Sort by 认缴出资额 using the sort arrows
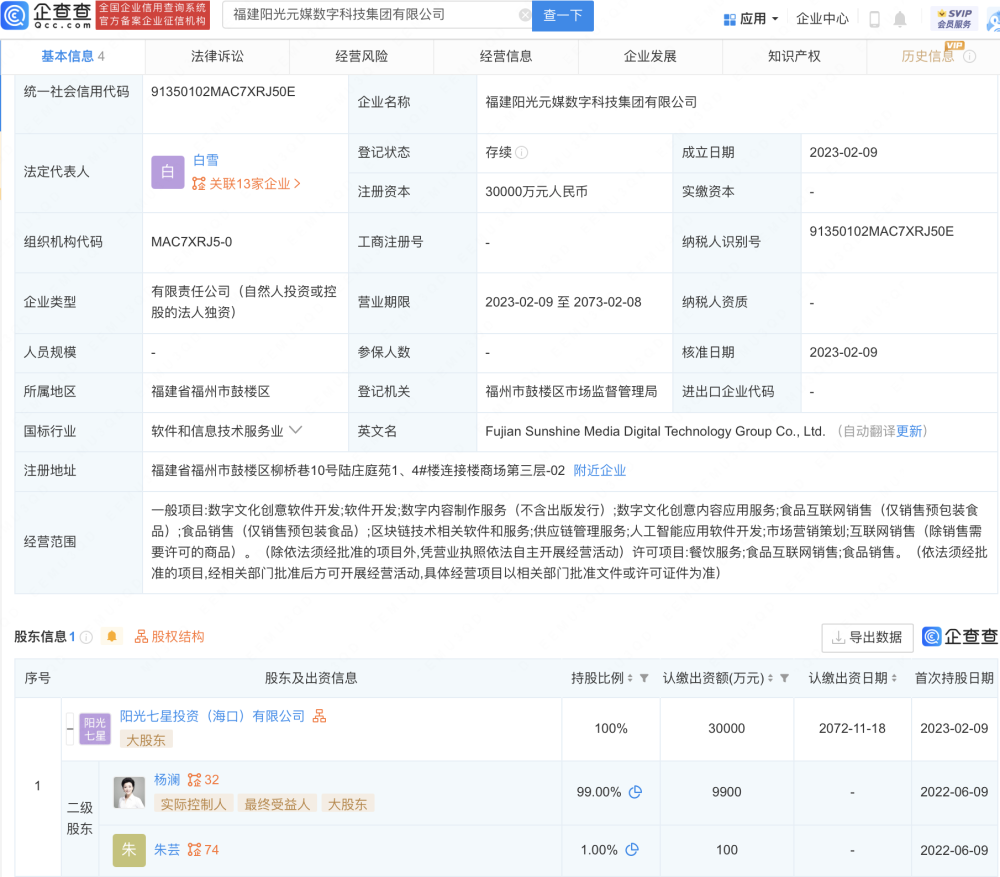Image resolution: width=1000 pixels, height=877 pixels. 770,678
